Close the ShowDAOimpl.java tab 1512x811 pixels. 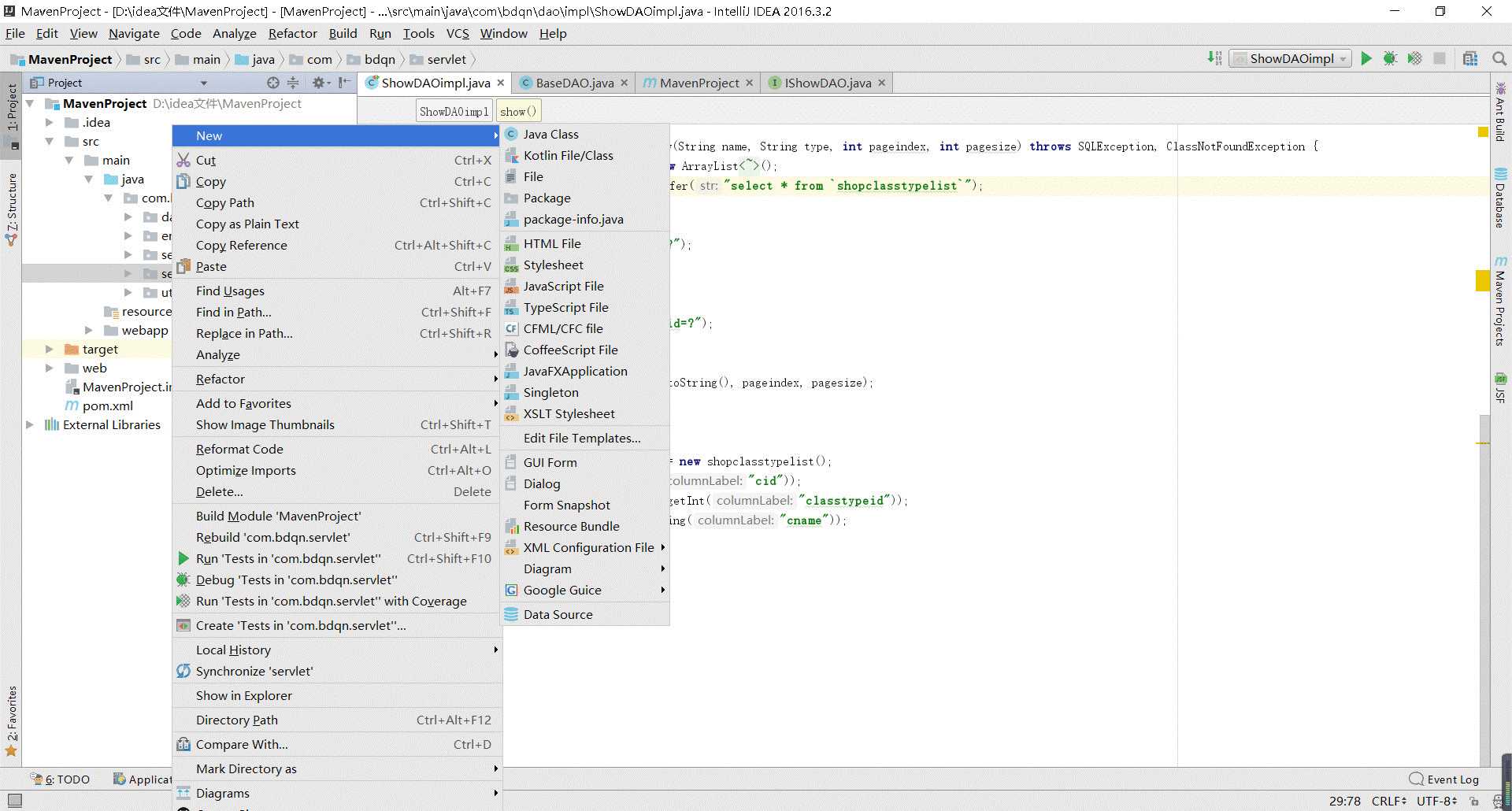click(x=500, y=83)
